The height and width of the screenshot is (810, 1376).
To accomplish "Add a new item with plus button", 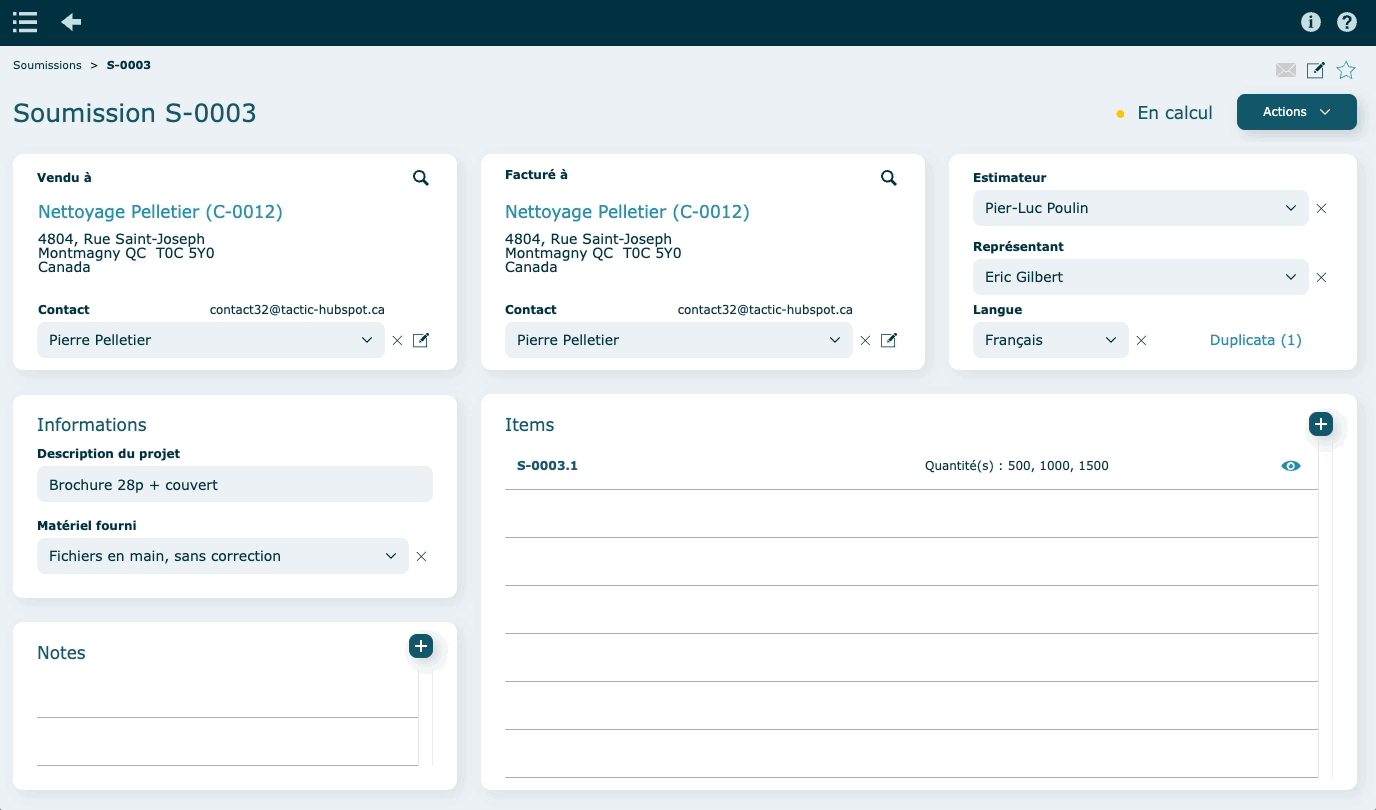I will coord(1321,424).
